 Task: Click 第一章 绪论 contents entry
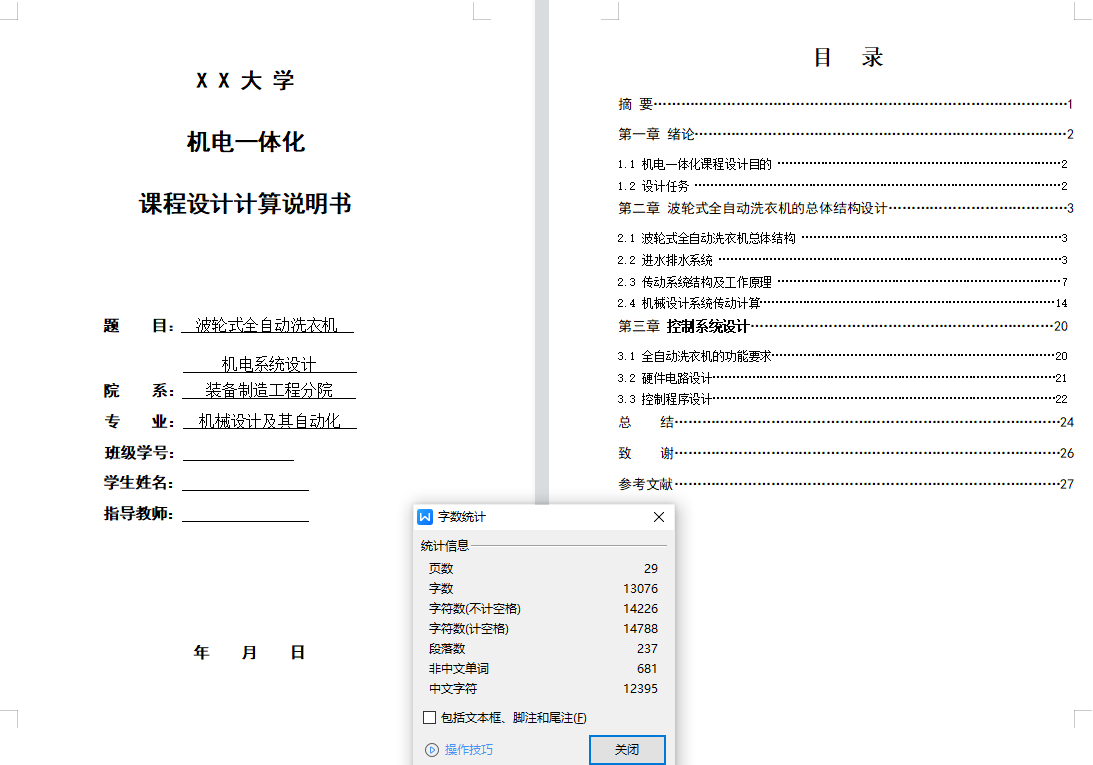click(x=846, y=134)
